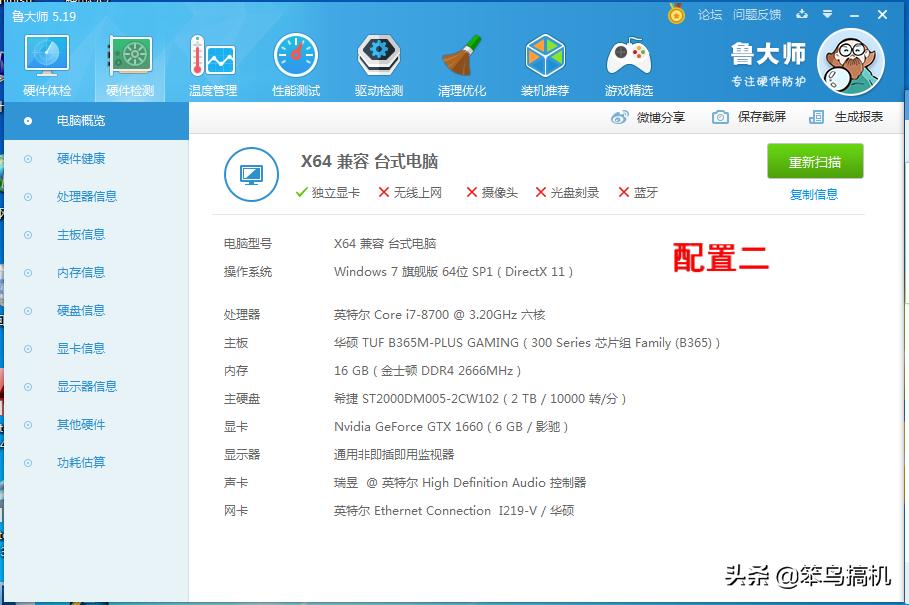Click the 生成报表 report generation icon

pyautogui.click(x=816, y=117)
